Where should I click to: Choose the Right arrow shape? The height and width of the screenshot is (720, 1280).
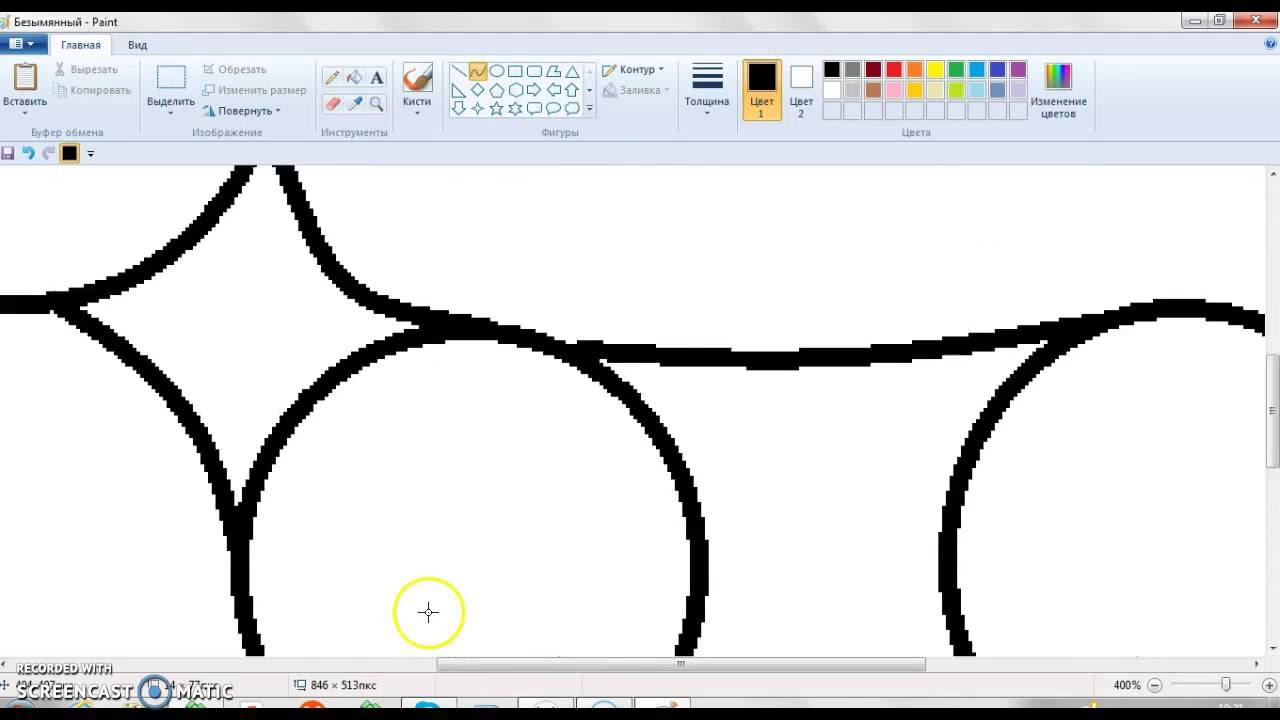click(534, 90)
